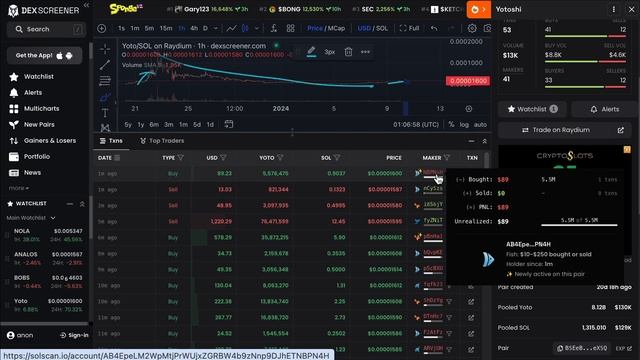The image size is (640, 360).
Task: Click the Sign-in link
Action: click(x=74, y=335)
